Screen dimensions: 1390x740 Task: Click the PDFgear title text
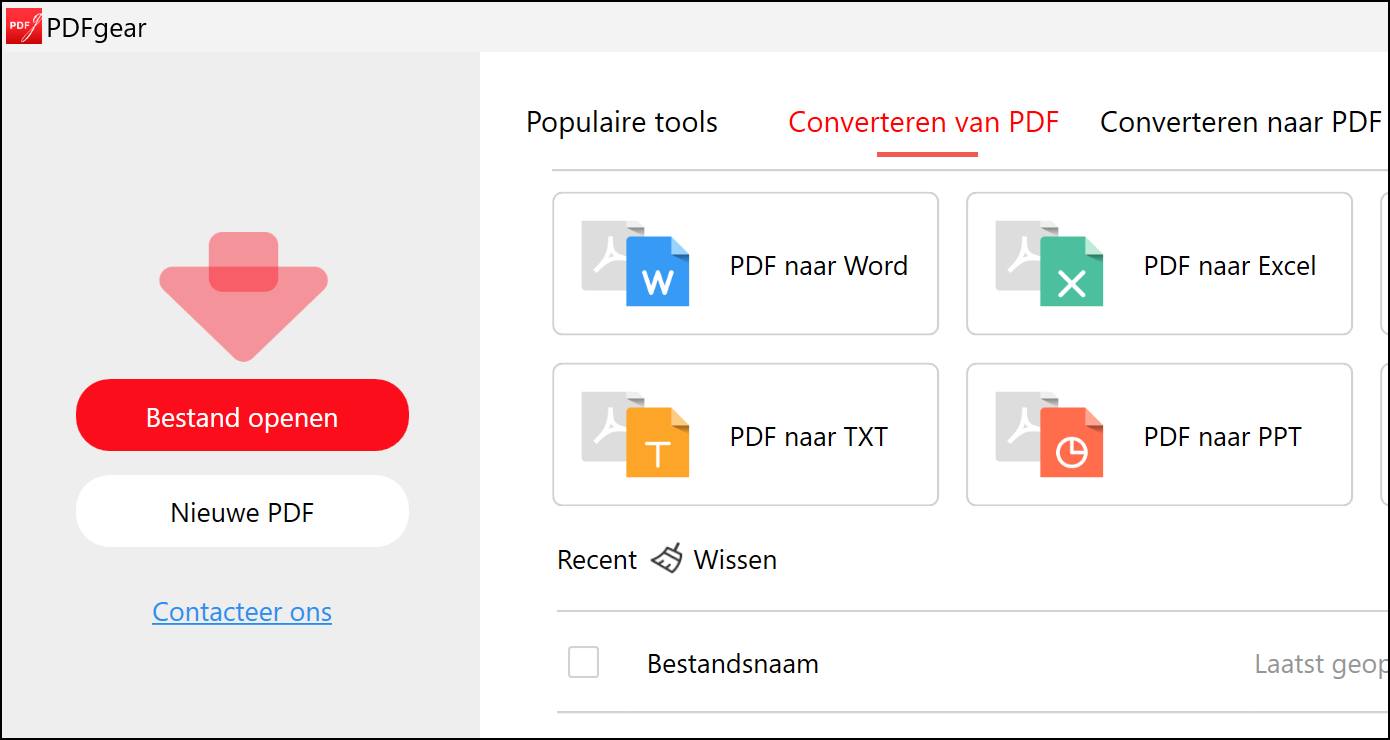97,28
